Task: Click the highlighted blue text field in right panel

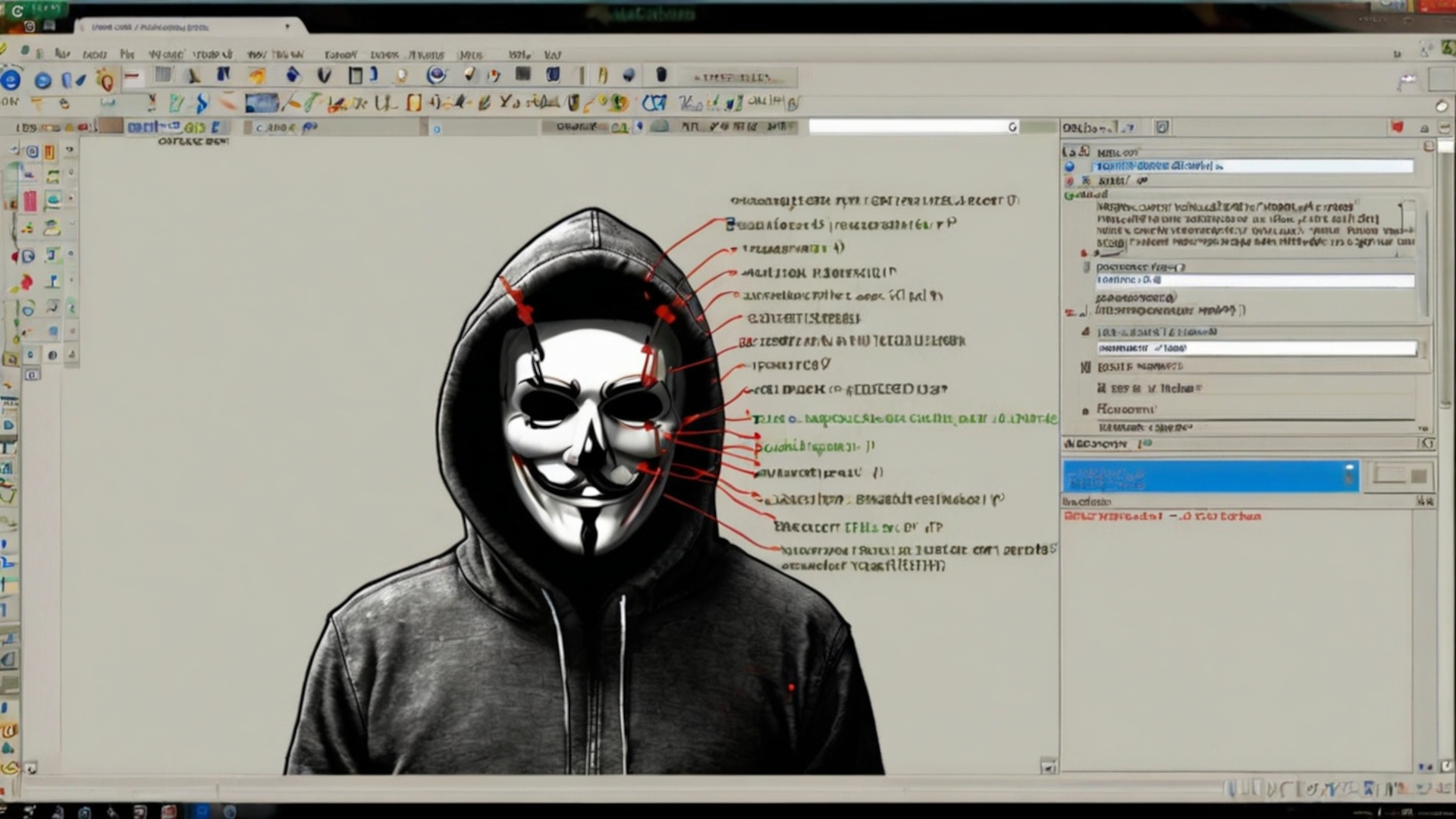Action: (x=1253, y=166)
